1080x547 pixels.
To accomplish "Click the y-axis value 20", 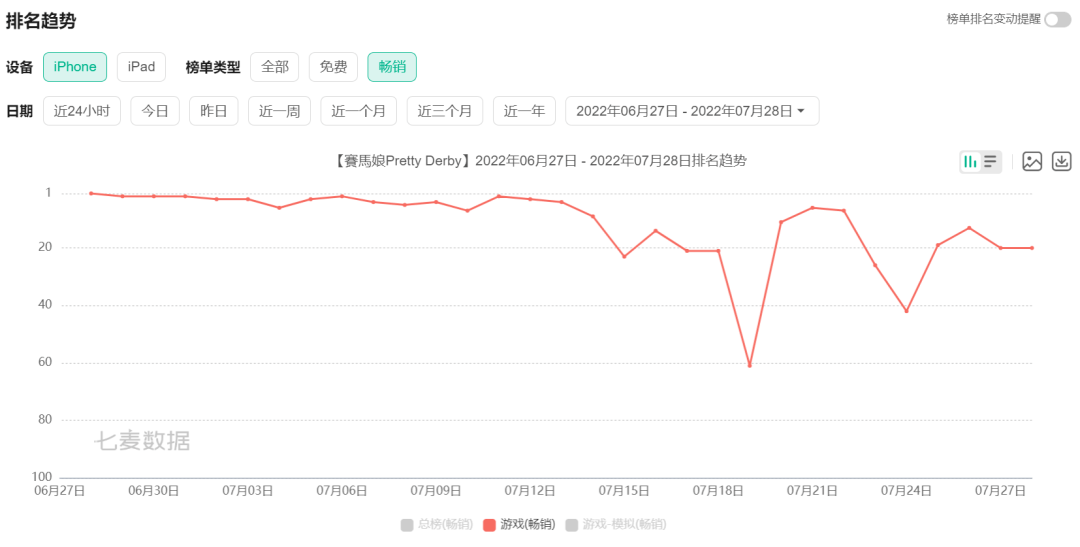I will (45, 247).
